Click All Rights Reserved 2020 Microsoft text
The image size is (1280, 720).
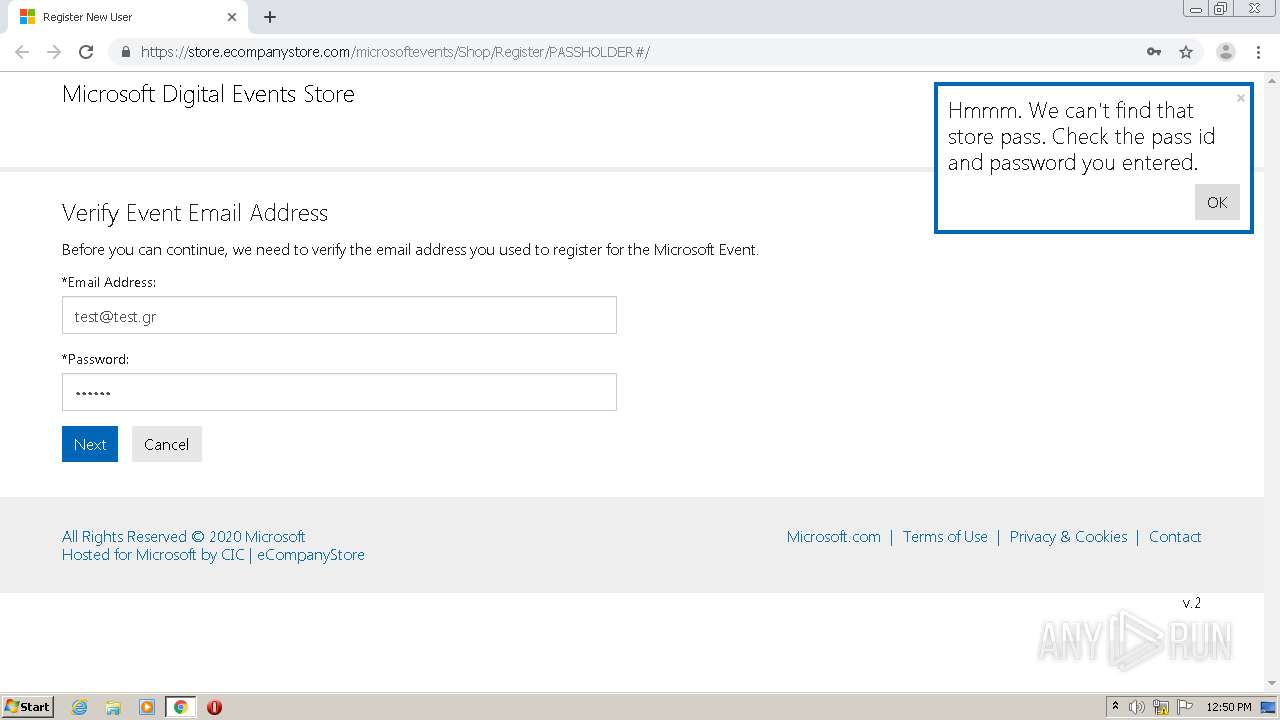tap(184, 537)
